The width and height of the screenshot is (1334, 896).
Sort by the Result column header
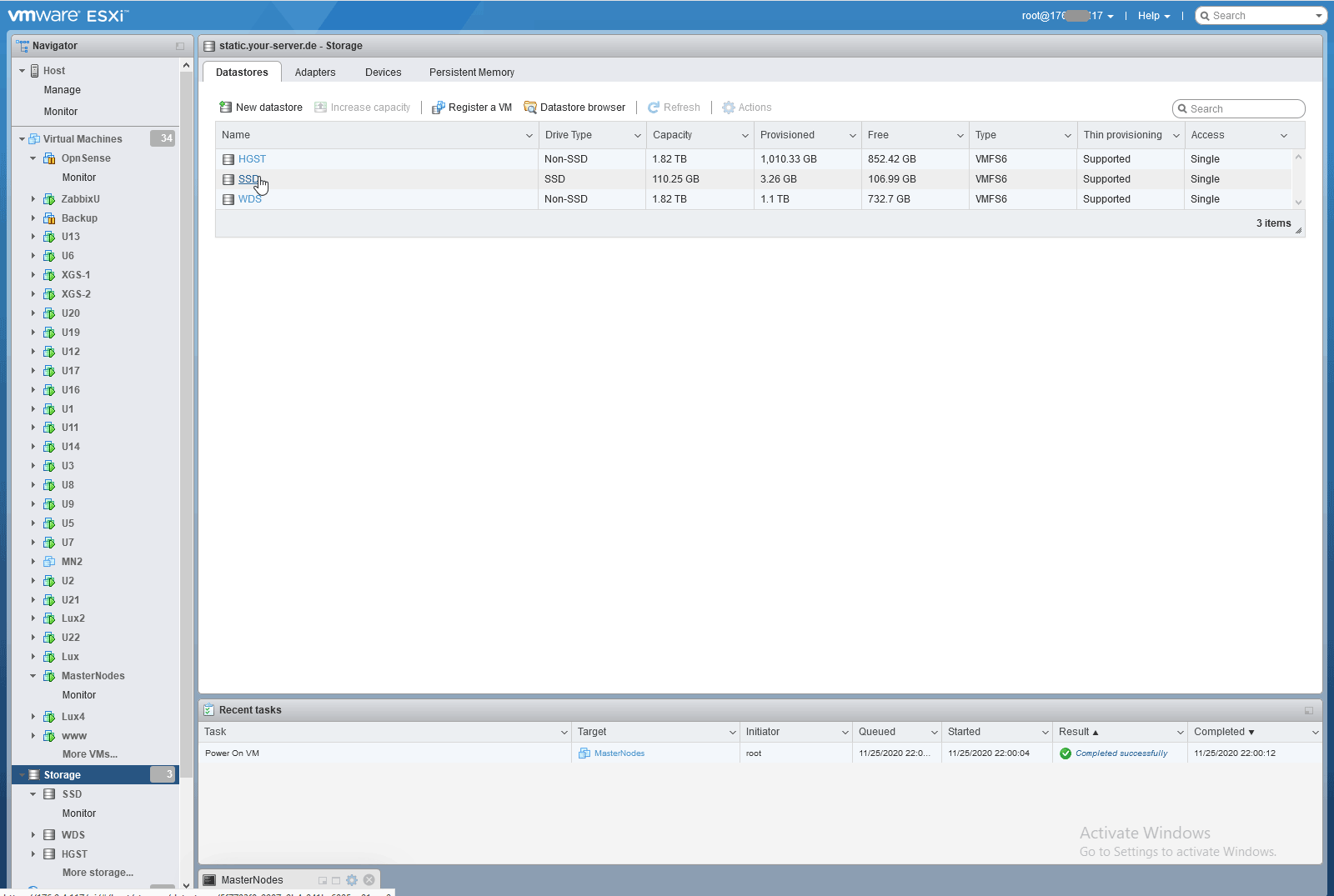click(x=1074, y=732)
